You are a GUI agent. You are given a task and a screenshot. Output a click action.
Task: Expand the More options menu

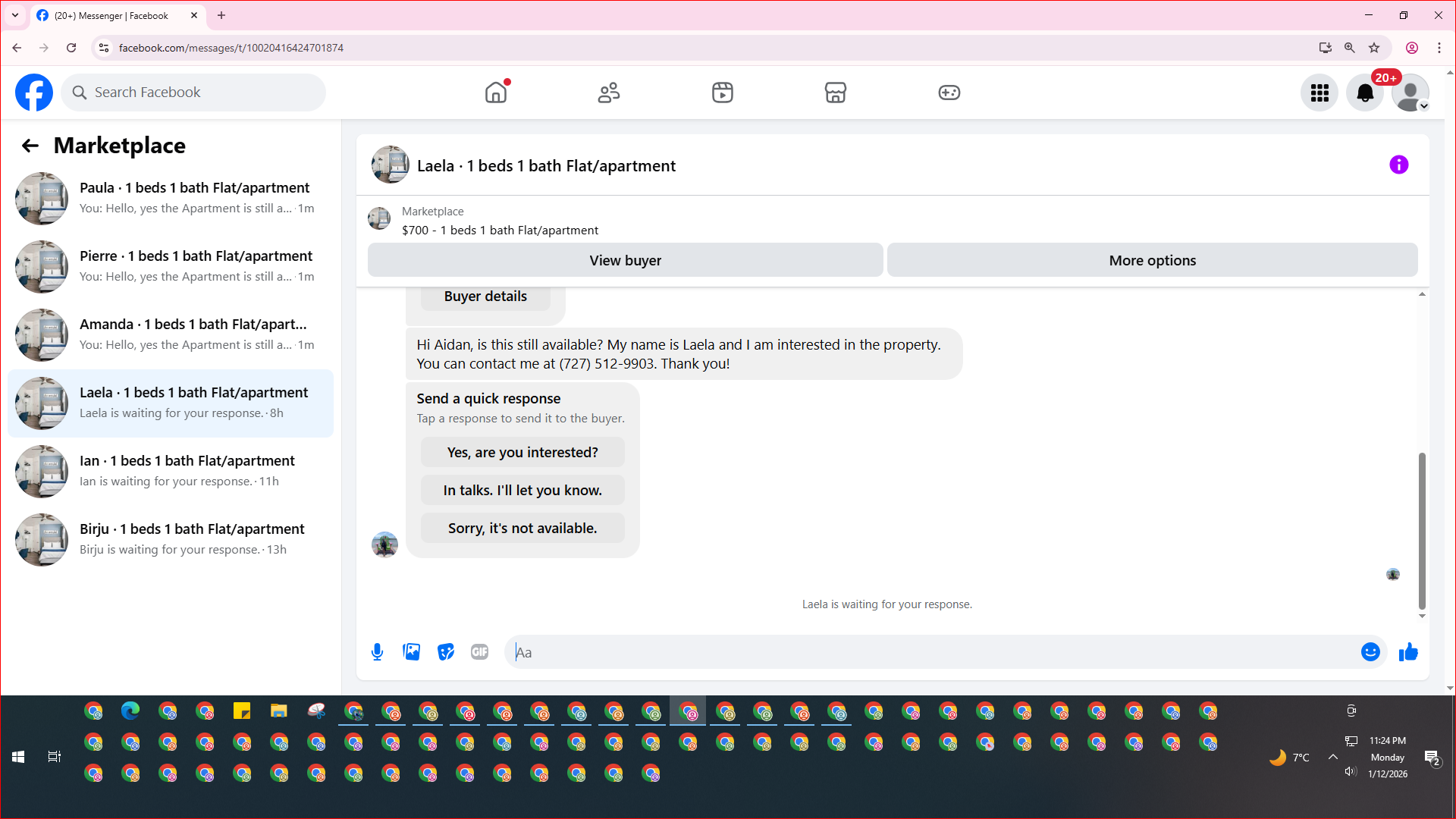click(1152, 260)
